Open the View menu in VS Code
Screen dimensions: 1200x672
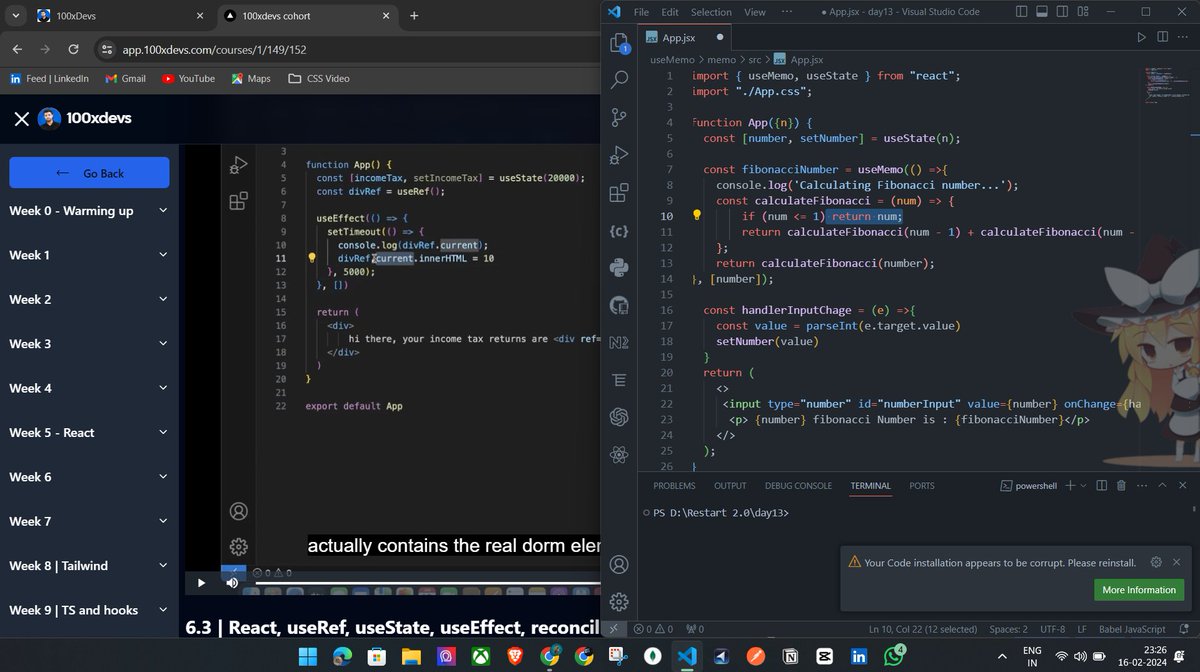755,12
